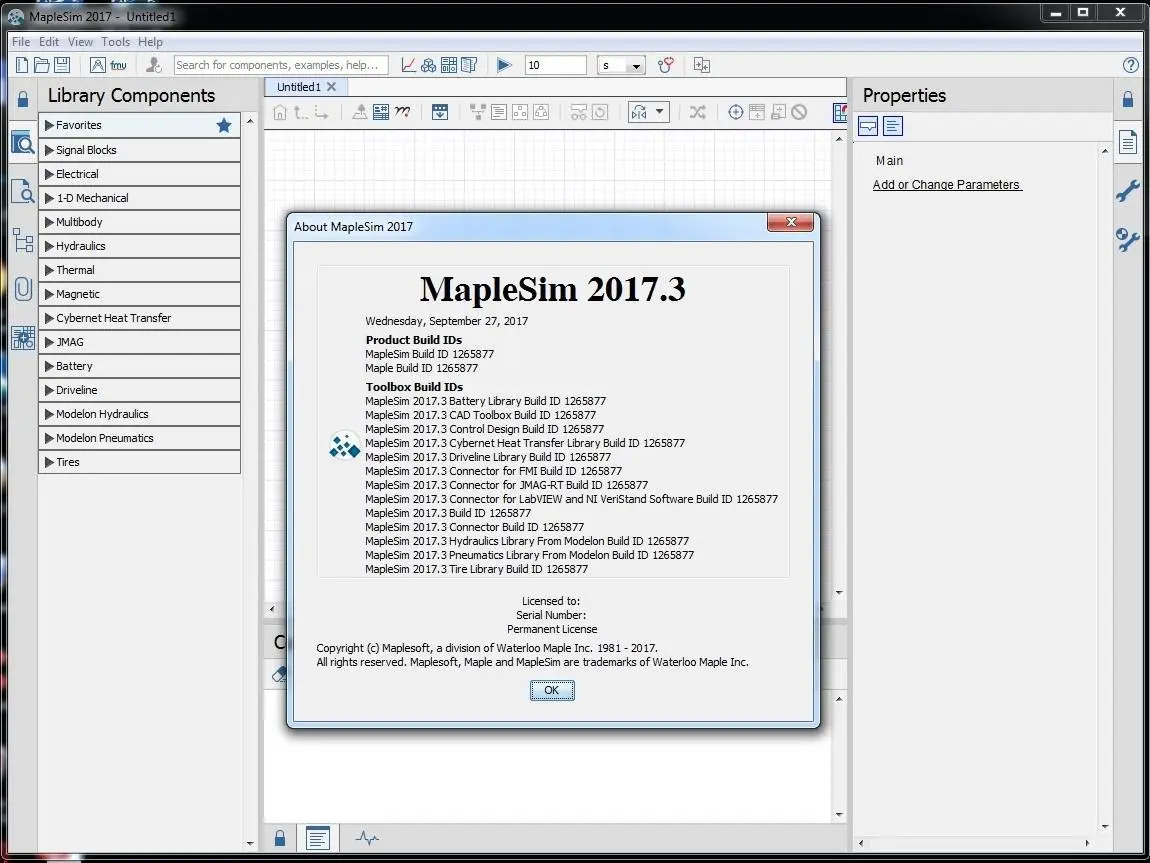Click the single wrench icon on the right sidebar
The width and height of the screenshot is (1150, 863).
coord(1128,191)
